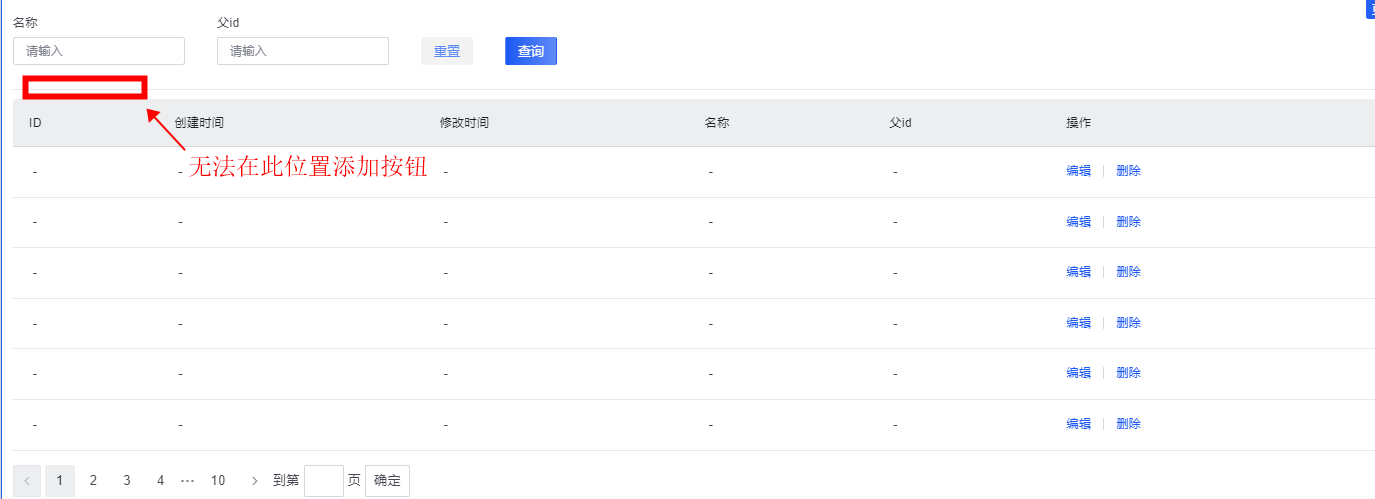Go to page 2 in pagination
Viewport: 1375px width, 499px height.
93,481
